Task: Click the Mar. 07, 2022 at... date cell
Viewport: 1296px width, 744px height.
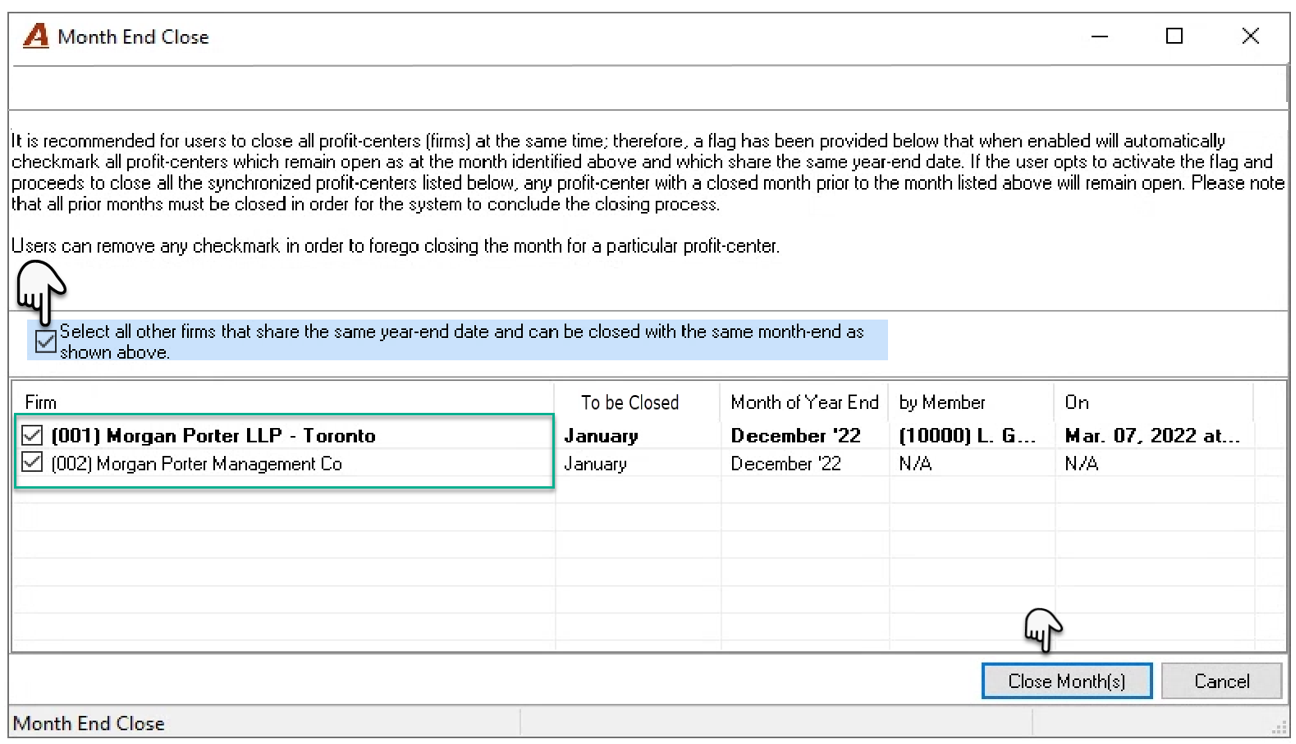Action: tap(1153, 436)
